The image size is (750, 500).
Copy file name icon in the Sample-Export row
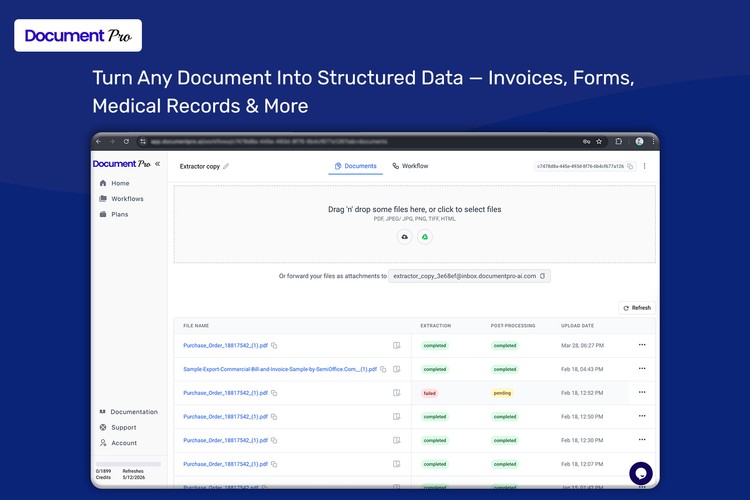click(x=383, y=369)
